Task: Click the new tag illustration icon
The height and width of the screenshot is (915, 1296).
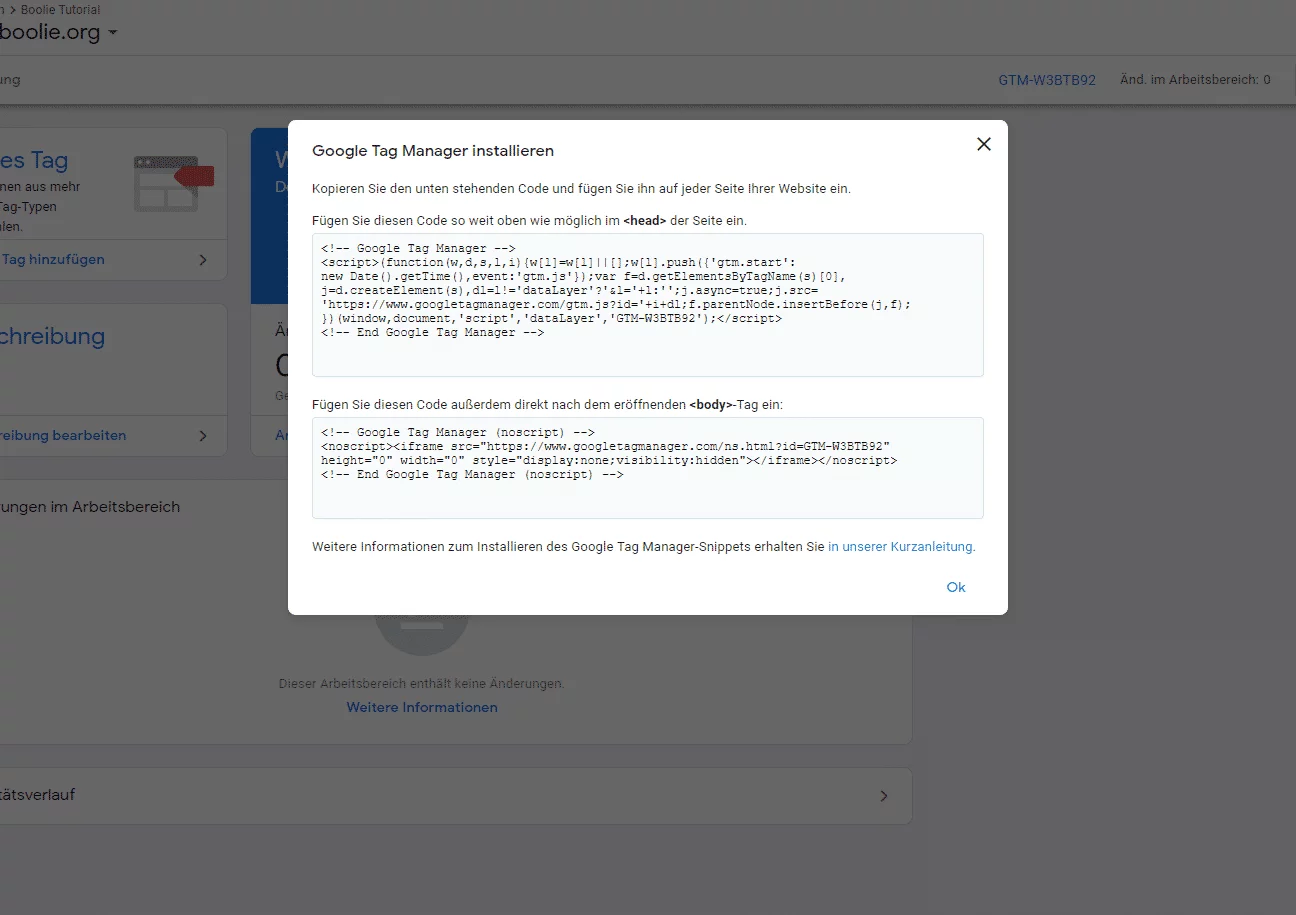Action: tap(173, 182)
